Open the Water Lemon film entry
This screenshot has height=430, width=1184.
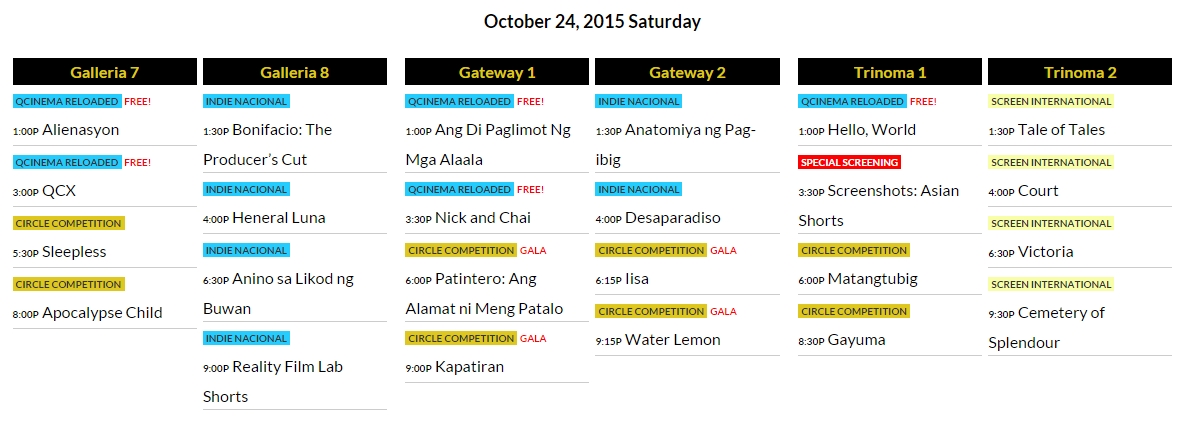coord(672,340)
